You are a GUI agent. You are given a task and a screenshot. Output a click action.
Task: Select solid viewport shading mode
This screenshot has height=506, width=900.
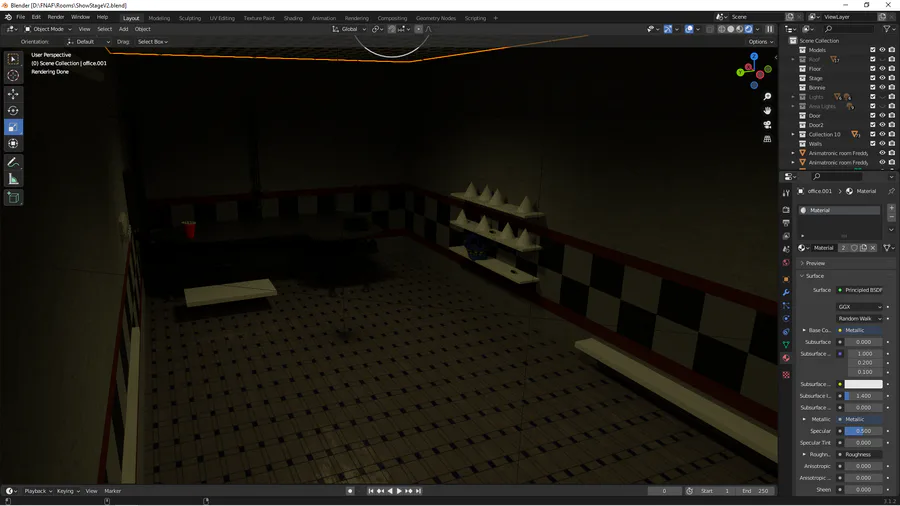731,29
